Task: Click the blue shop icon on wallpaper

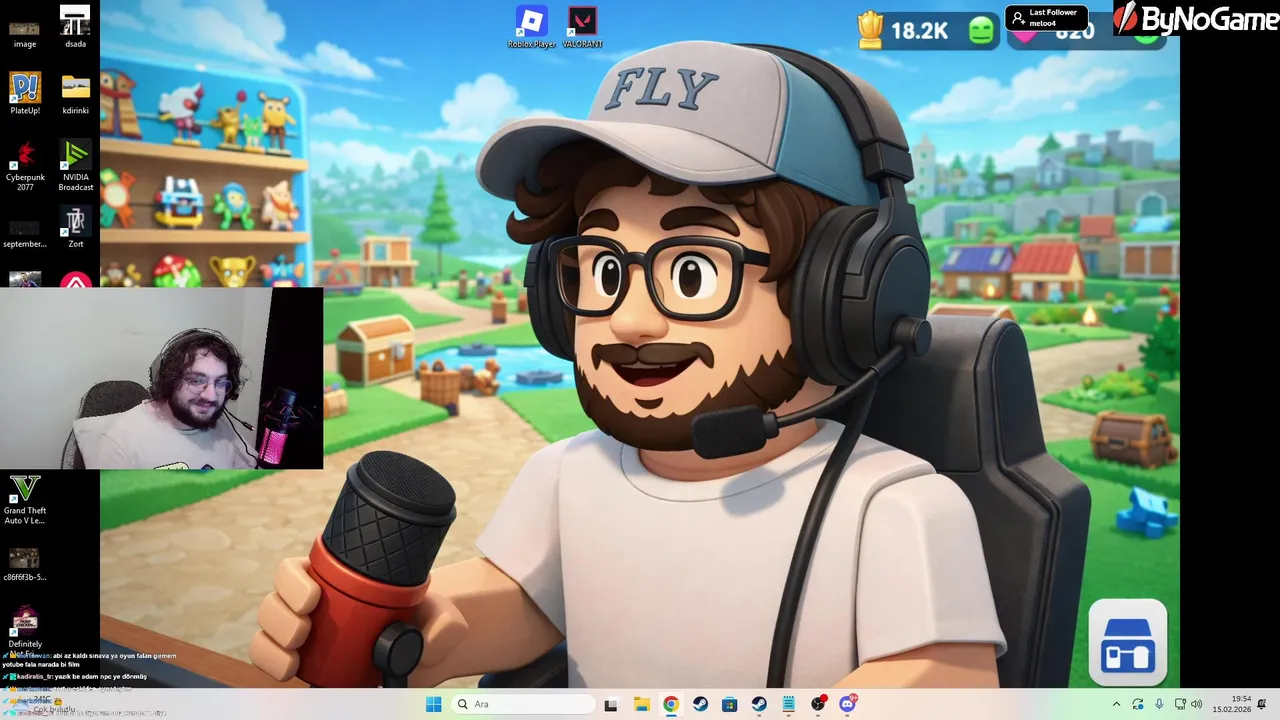Action: point(1128,644)
